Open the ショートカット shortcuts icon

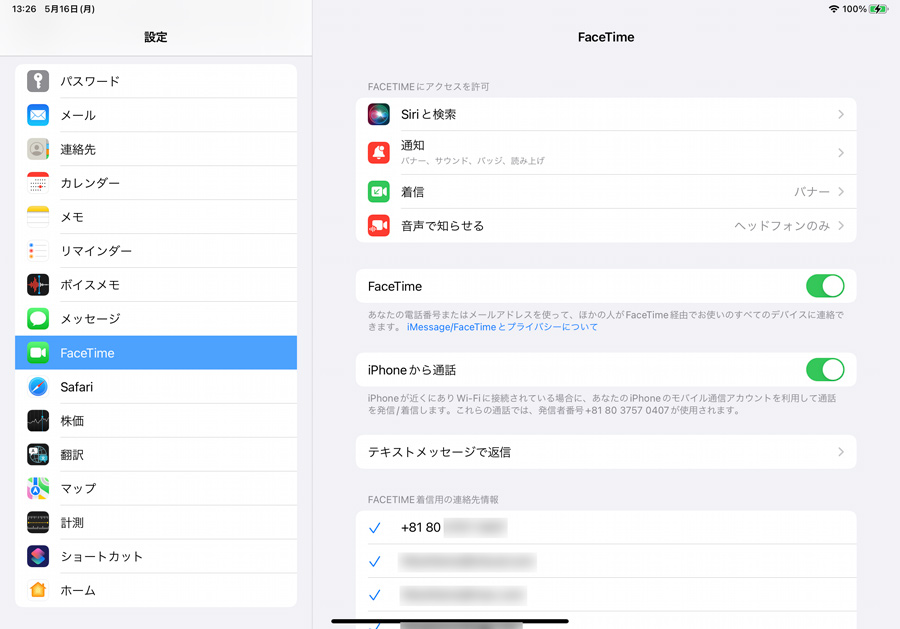coord(38,556)
